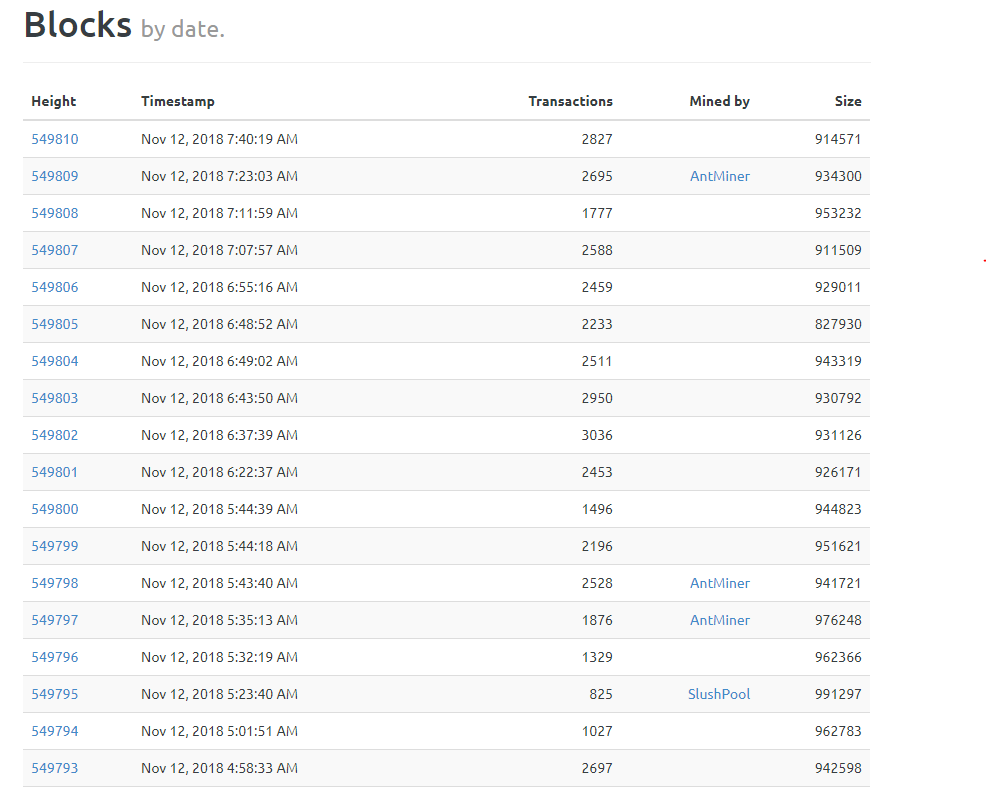Click block 549802 link

pyautogui.click(x=54, y=435)
